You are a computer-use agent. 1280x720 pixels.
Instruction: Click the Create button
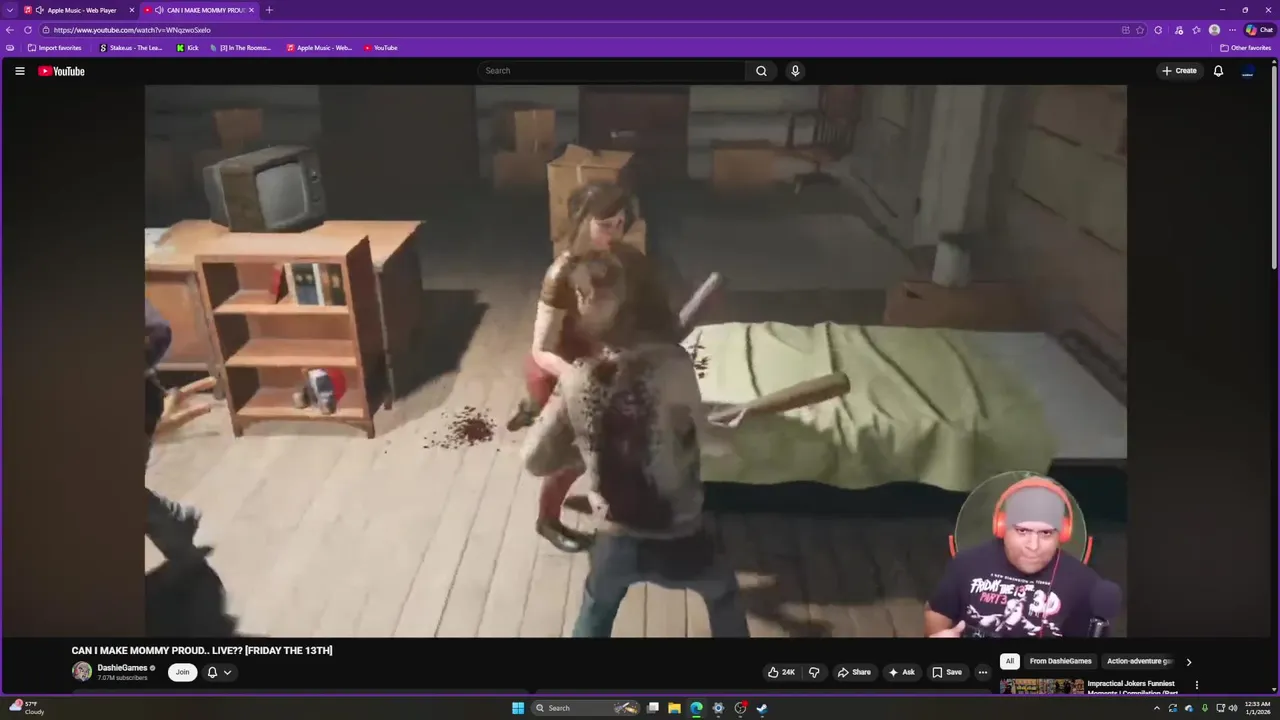(x=1179, y=71)
